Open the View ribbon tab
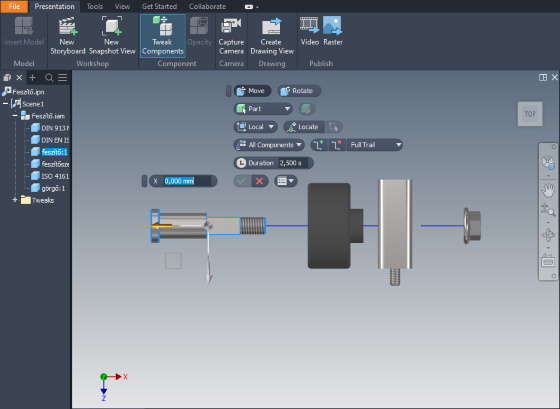This screenshot has height=409, width=560. 122,6
